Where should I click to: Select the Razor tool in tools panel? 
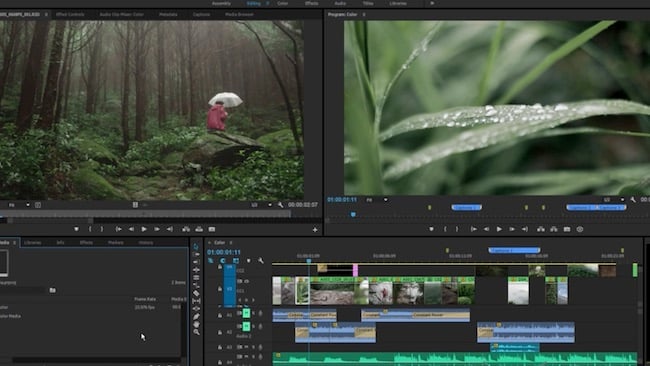tap(196, 293)
